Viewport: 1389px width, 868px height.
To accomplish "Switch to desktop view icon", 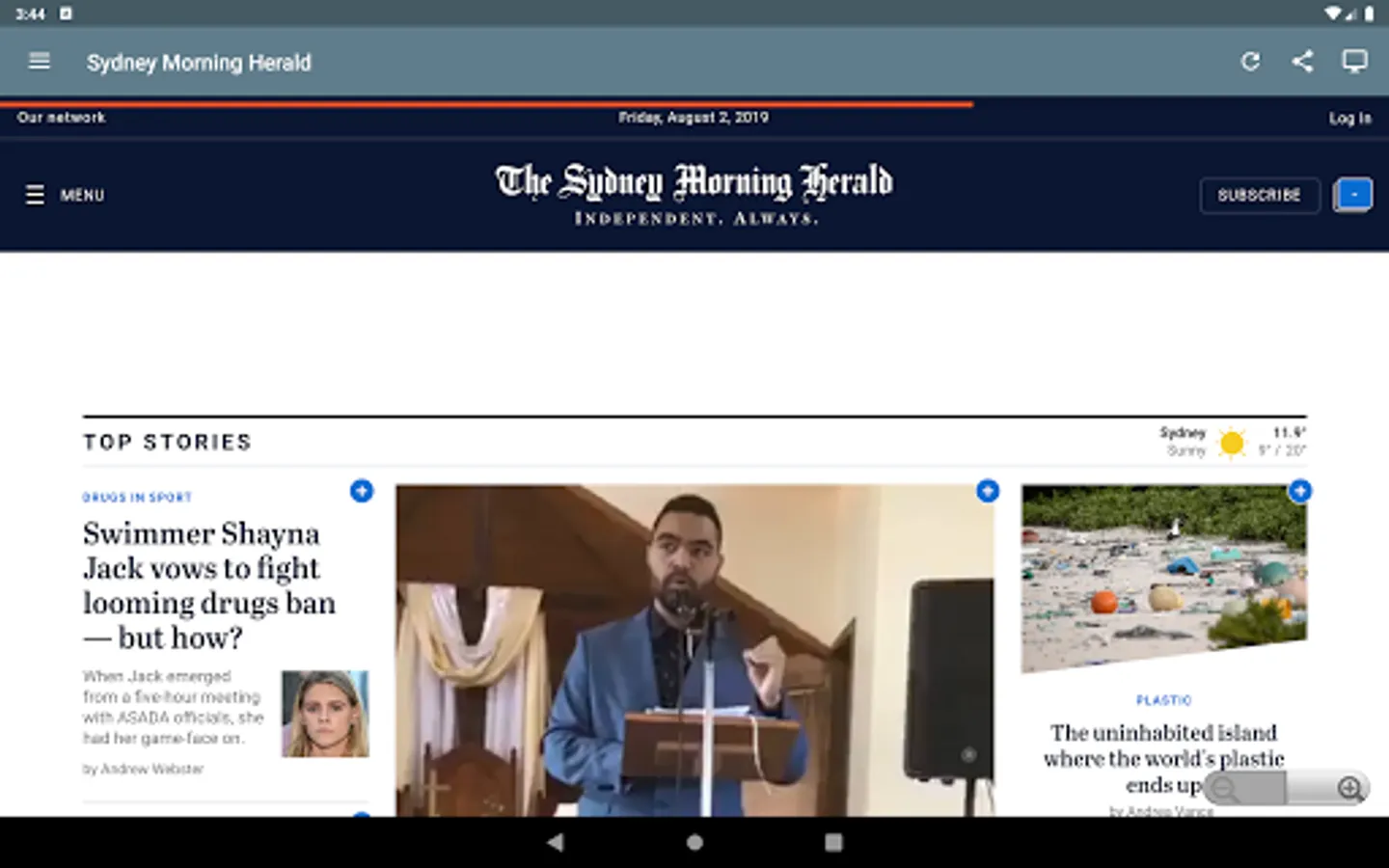I will coord(1354,62).
